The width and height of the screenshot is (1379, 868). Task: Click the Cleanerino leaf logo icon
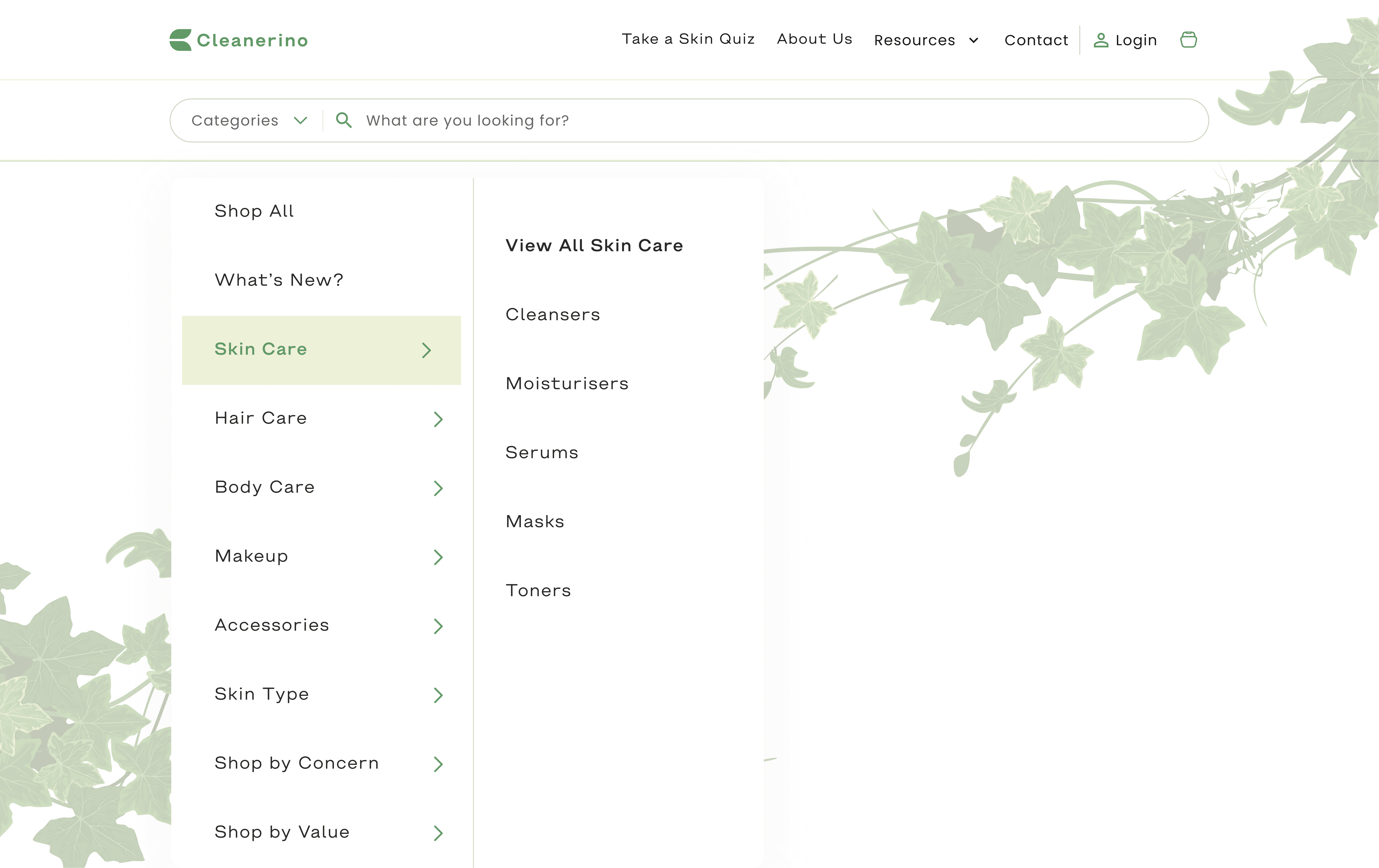[180, 40]
